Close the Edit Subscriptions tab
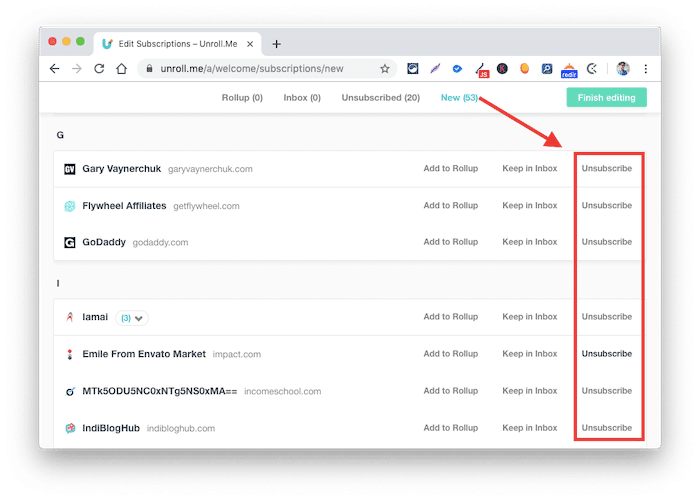The width and height of the screenshot is (700, 500). [250, 44]
